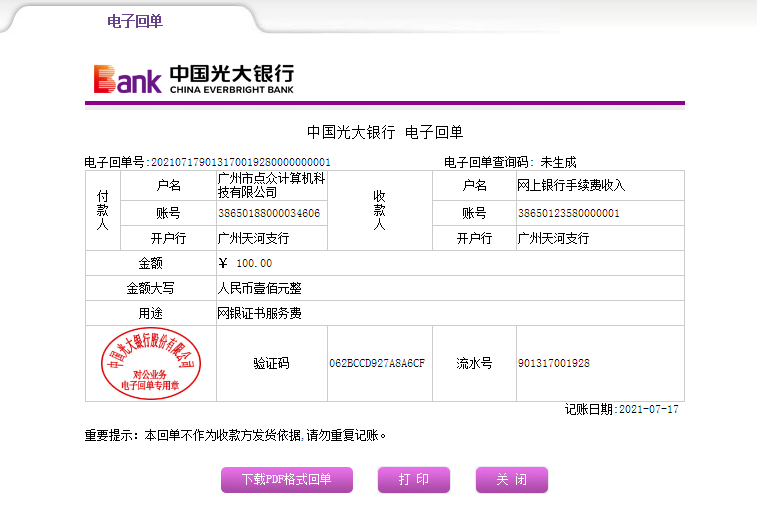Click the 重要提示 notice text
The width and height of the screenshot is (757, 510).
pos(235,436)
